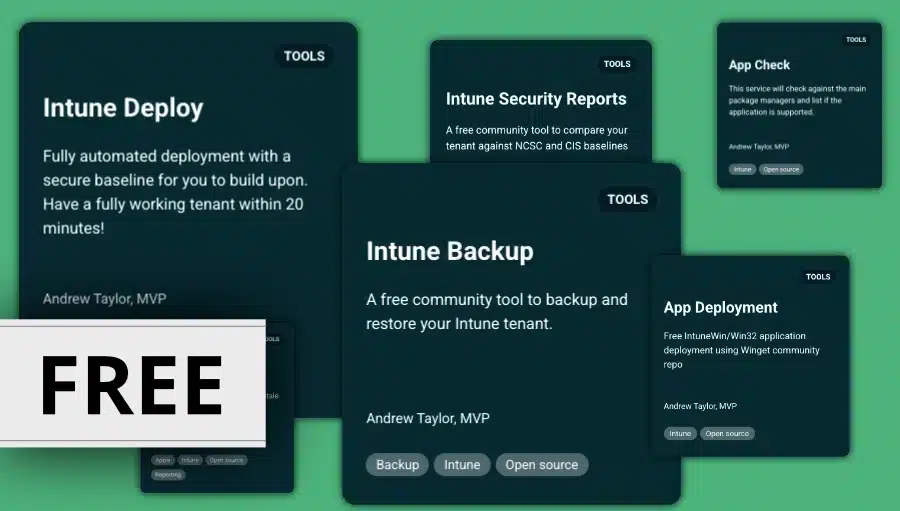
Task: Click the TOOLS badge on Intune Security Reports
Action: click(x=617, y=64)
